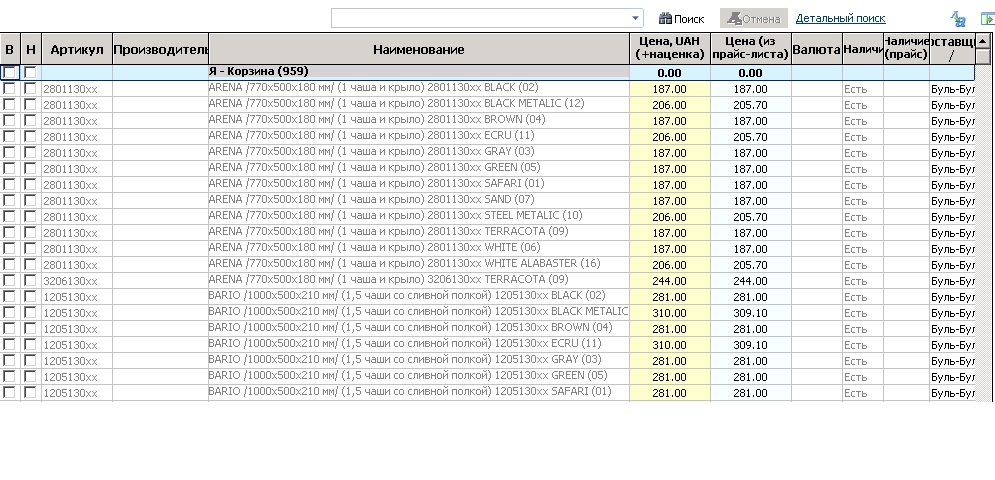The height and width of the screenshot is (480, 995).
Task: Tick the H checkbox for ARENA GREEN (05)
Action: coord(30,168)
